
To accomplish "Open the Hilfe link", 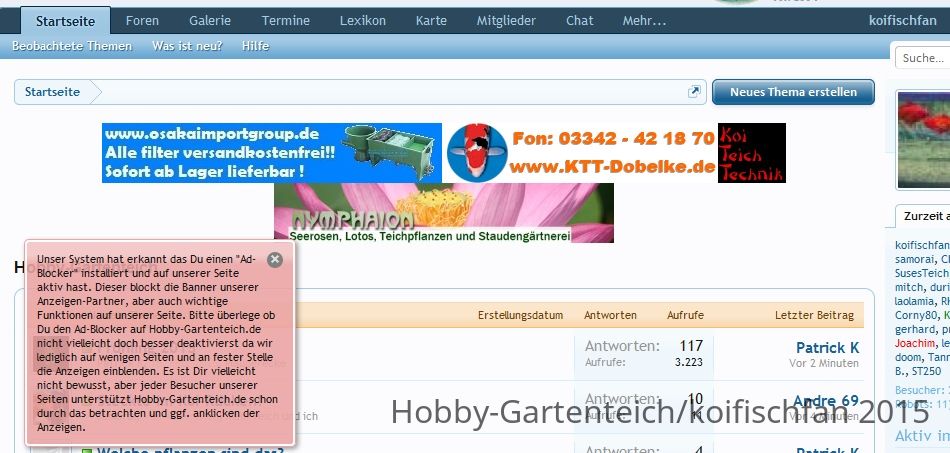I will tap(255, 46).
